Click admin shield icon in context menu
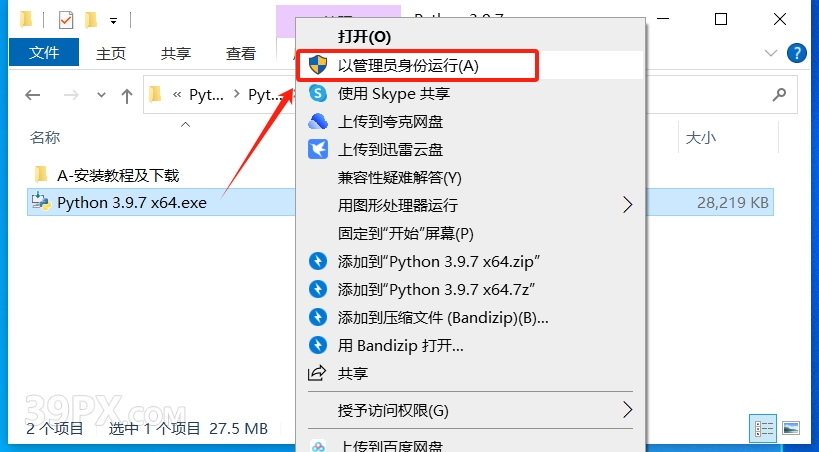This screenshot has height=452, width=819. (x=318, y=66)
